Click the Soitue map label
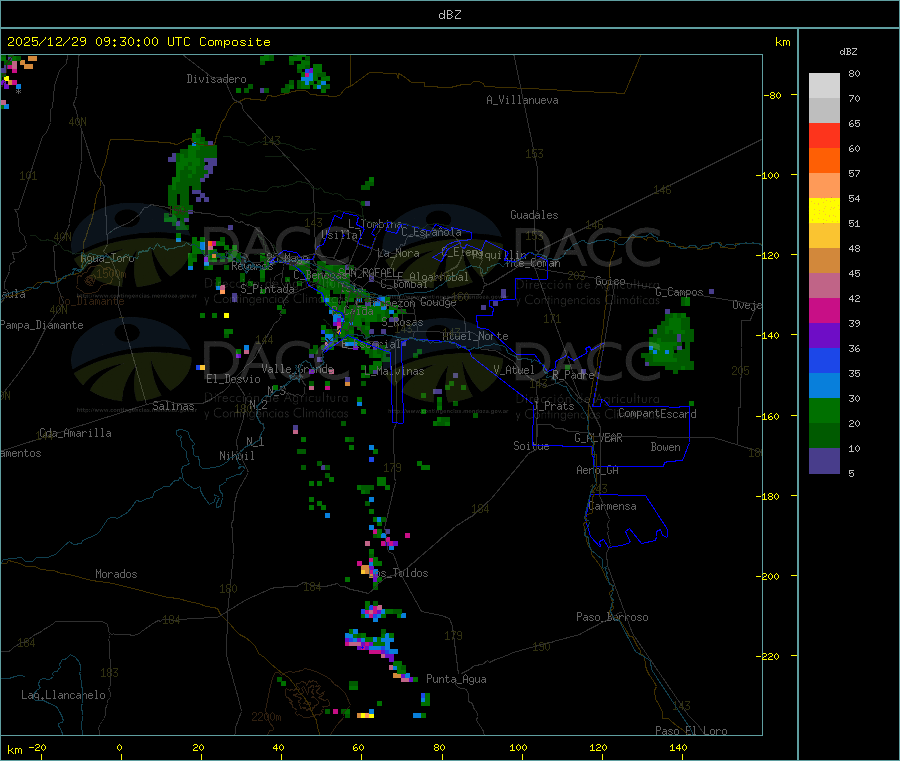This screenshot has height=761, width=900. [x=531, y=446]
